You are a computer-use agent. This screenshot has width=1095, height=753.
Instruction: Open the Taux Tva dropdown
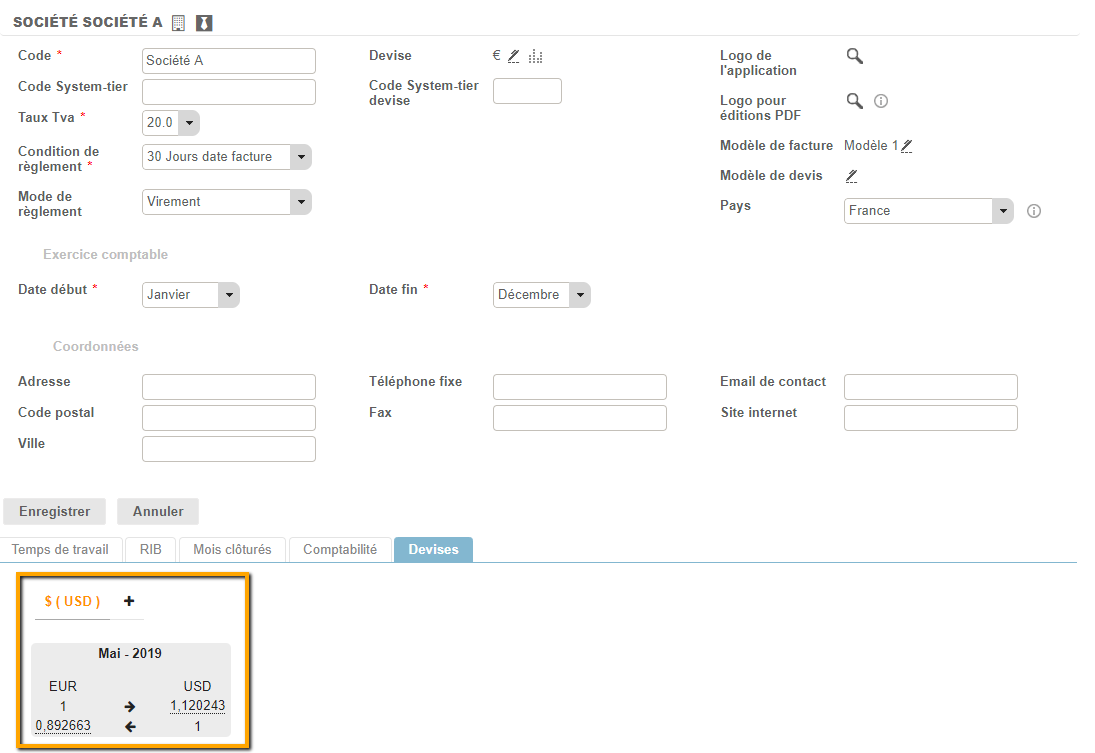click(188, 123)
